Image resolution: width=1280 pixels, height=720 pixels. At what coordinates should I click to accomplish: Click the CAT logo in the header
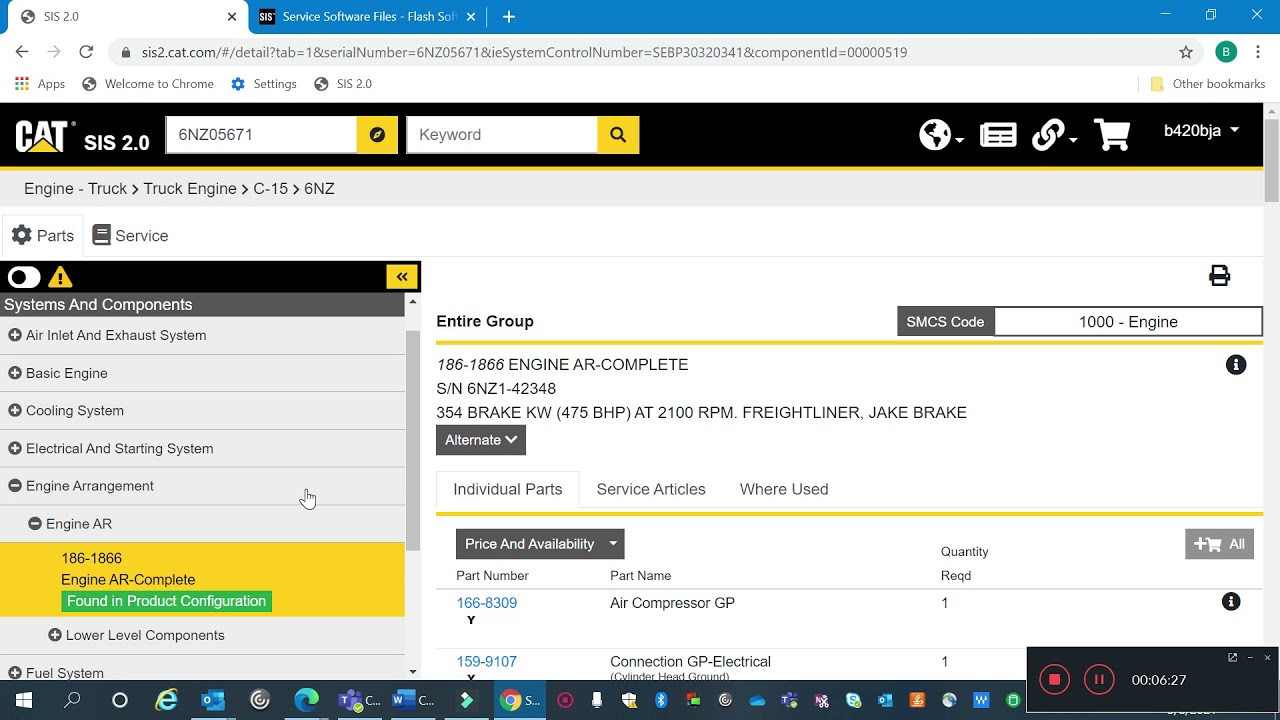(x=45, y=136)
